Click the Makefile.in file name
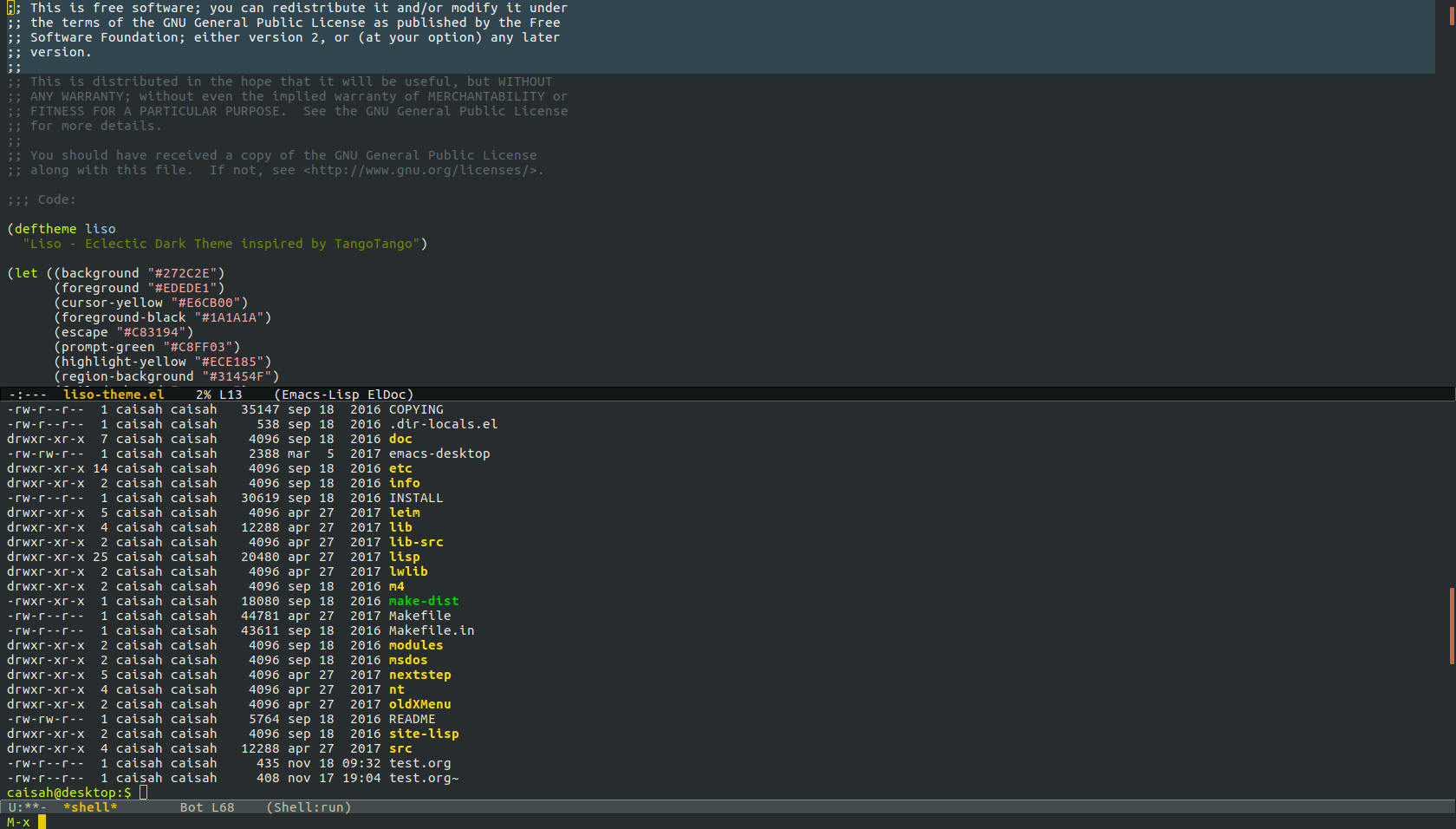Image resolution: width=1456 pixels, height=829 pixels. click(432, 630)
